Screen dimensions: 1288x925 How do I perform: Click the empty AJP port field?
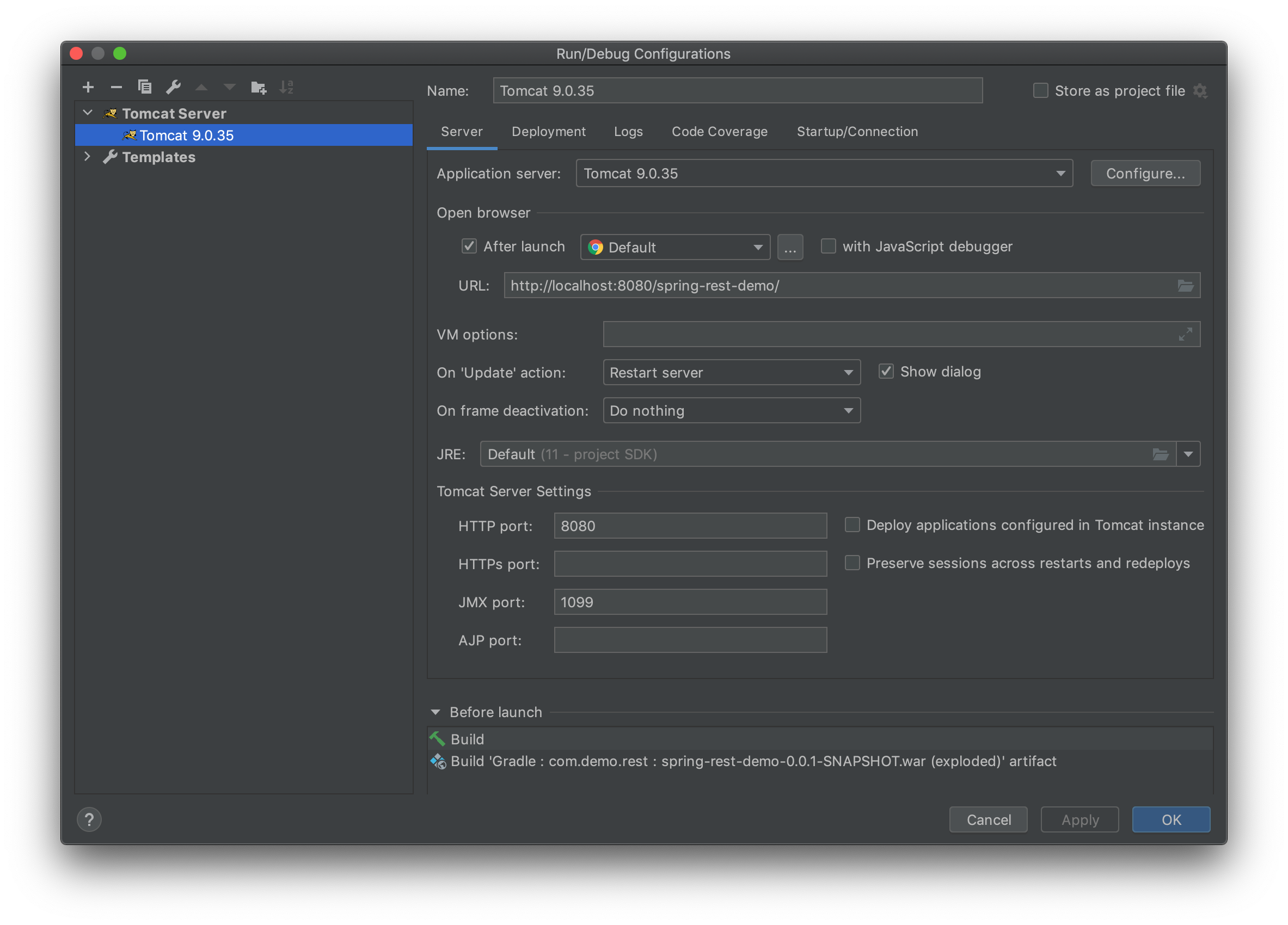click(x=691, y=639)
